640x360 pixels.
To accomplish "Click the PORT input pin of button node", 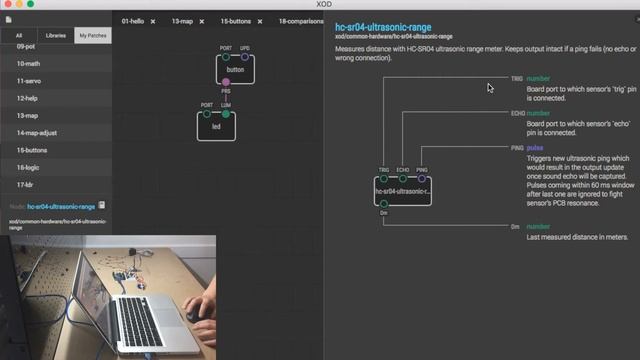I will 226,57.
